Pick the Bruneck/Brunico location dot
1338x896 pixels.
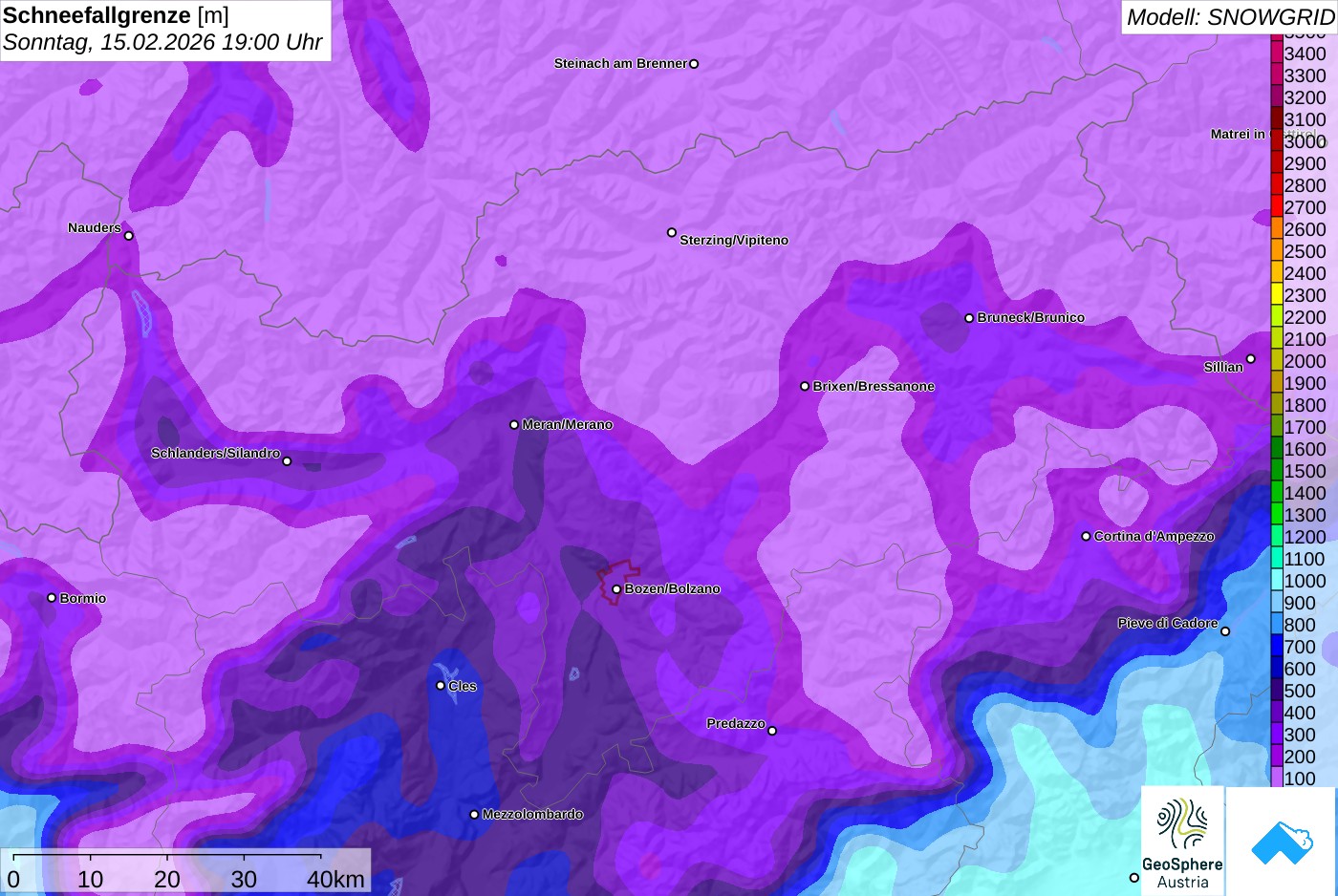tap(969, 318)
